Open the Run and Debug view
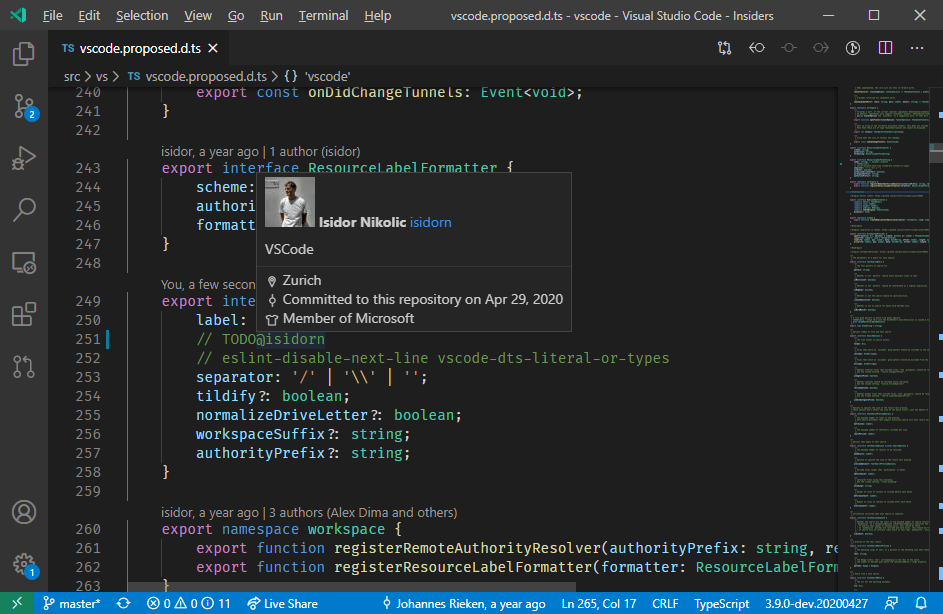 tap(24, 158)
